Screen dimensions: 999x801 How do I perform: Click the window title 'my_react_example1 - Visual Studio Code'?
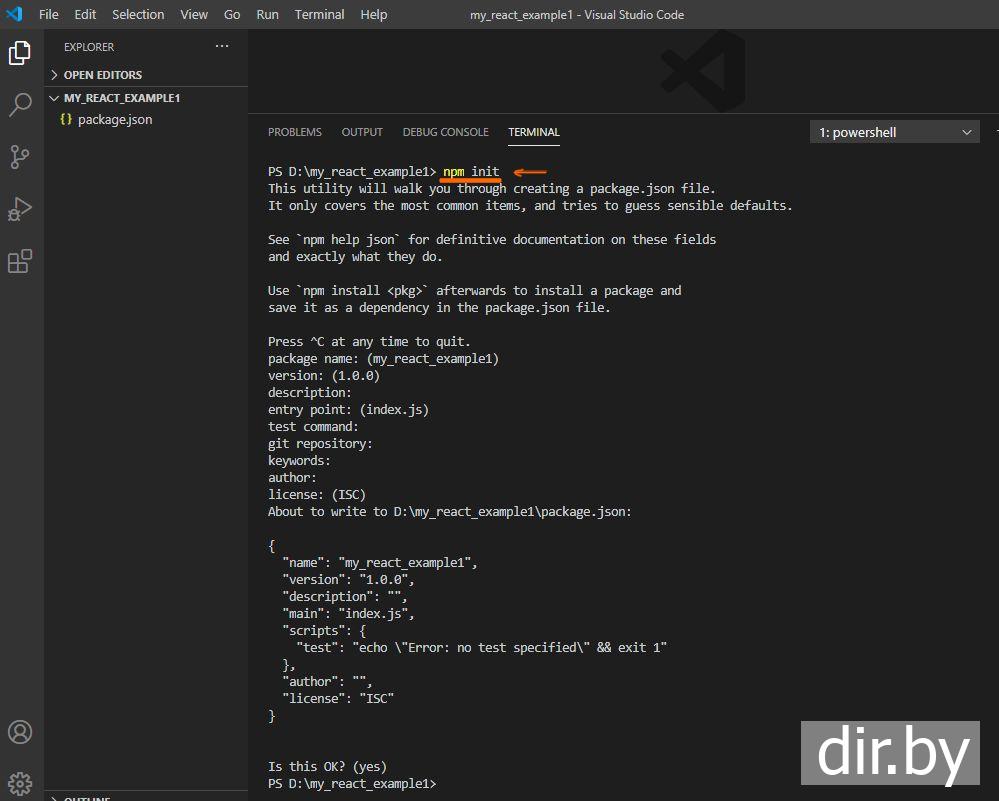pyautogui.click(x=577, y=15)
